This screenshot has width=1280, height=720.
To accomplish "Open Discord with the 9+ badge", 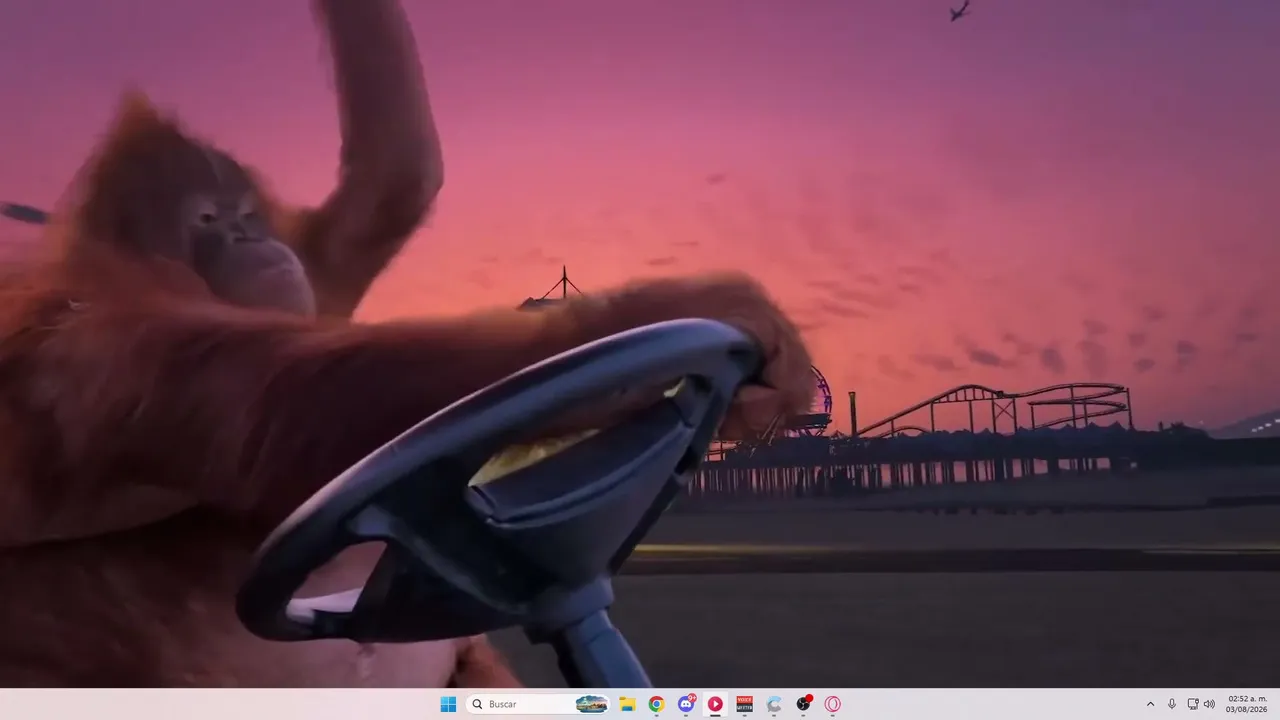I will [686, 704].
